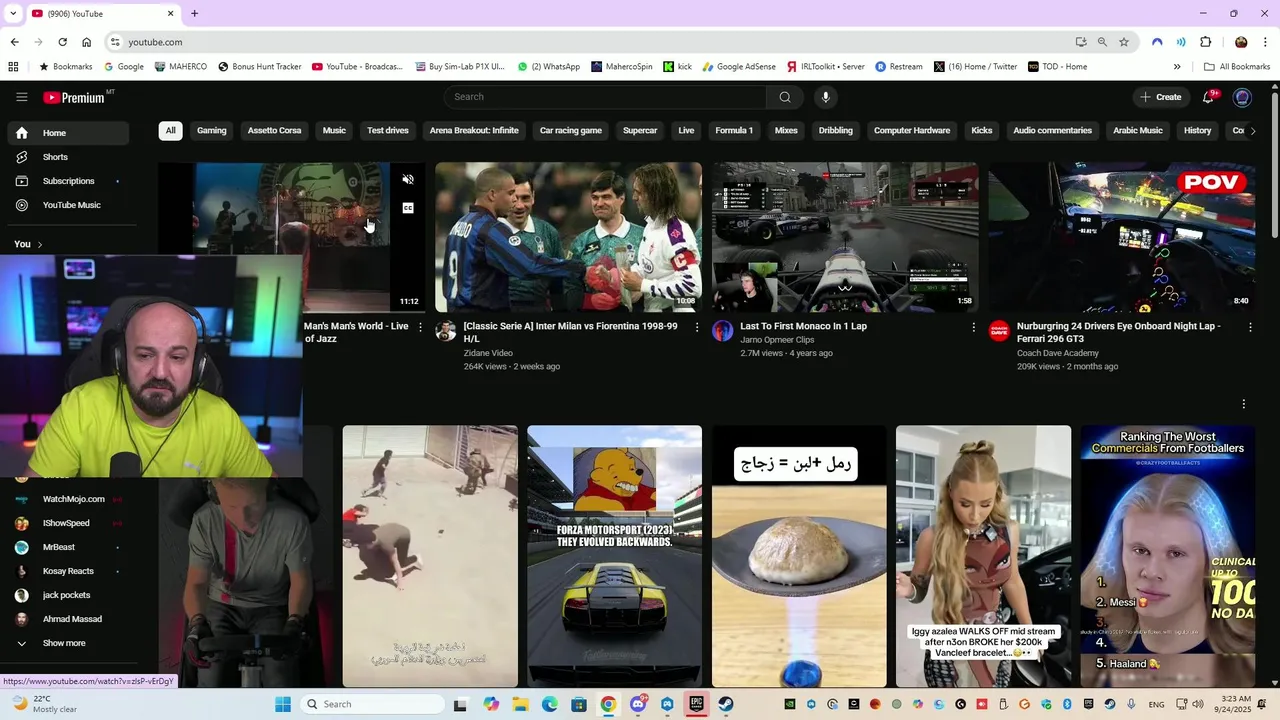Select the Supercar filter chip
Image resolution: width=1280 pixels, height=720 pixels.
tap(640, 131)
